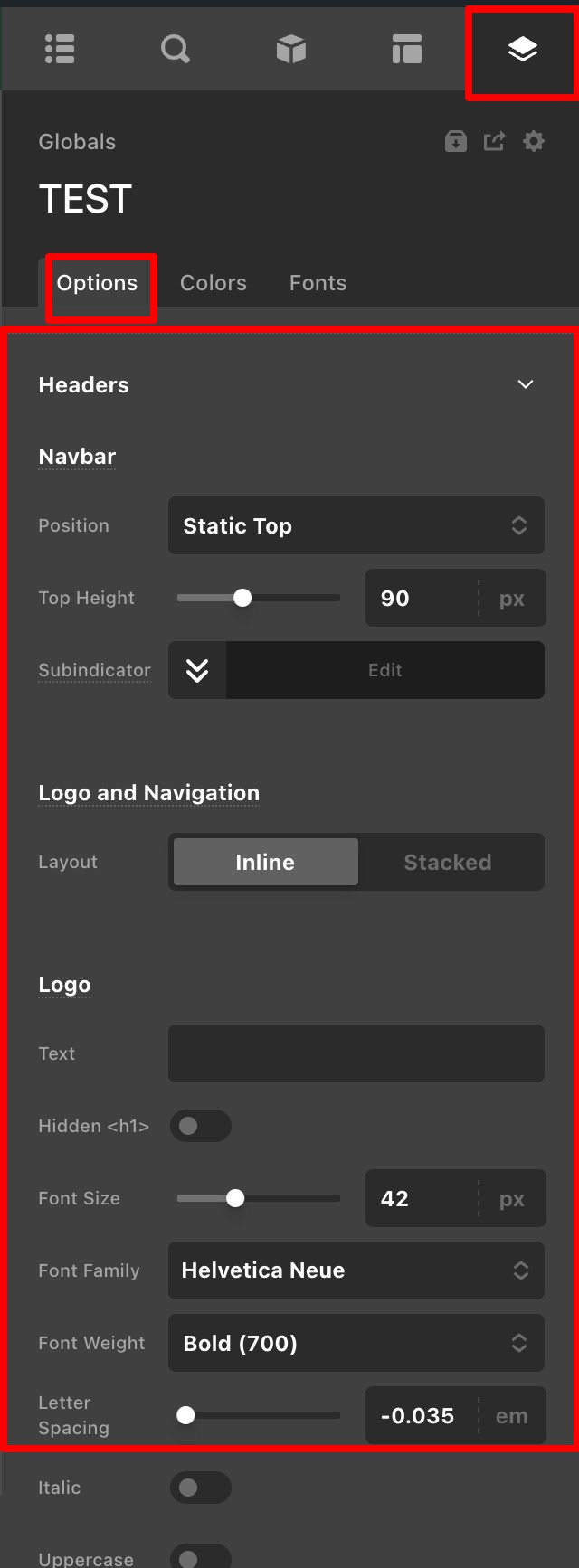This screenshot has width=579, height=1568.
Task: Open the Position dropdown showing Static Top
Action: [x=356, y=525]
